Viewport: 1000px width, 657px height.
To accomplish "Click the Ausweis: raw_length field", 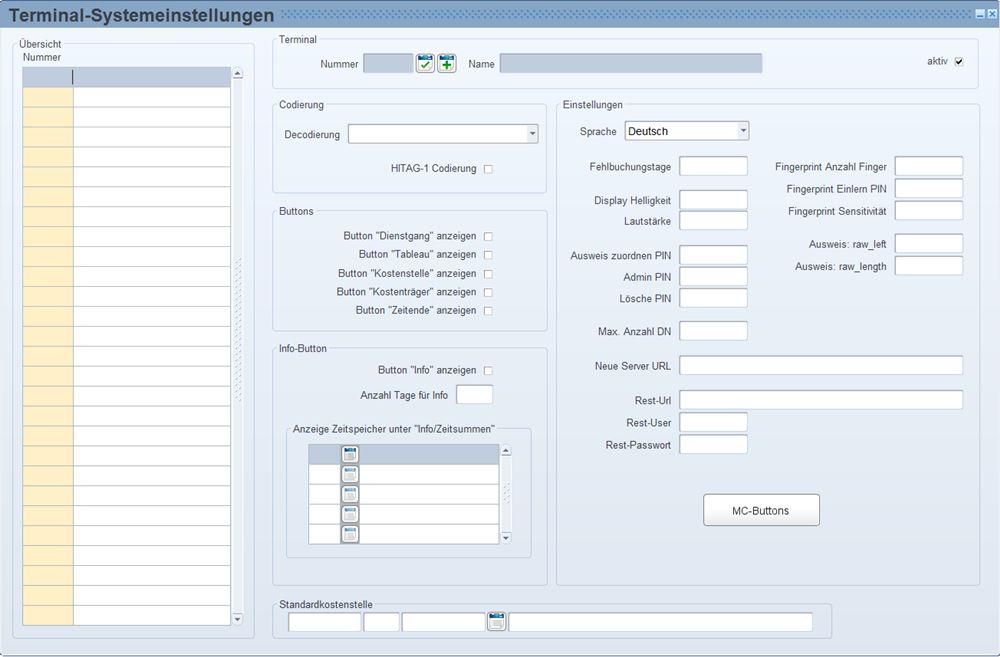I will (929, 266).
